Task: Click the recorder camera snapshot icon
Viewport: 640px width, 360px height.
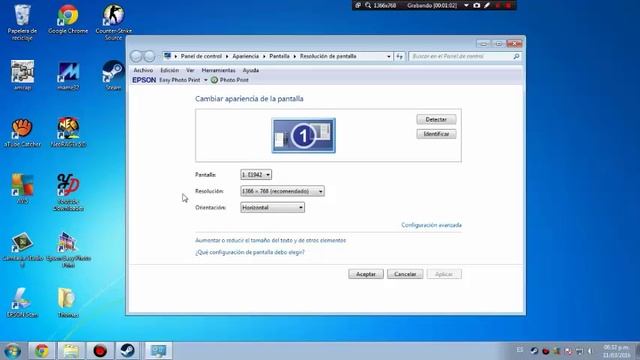Action: coord(476,5)
